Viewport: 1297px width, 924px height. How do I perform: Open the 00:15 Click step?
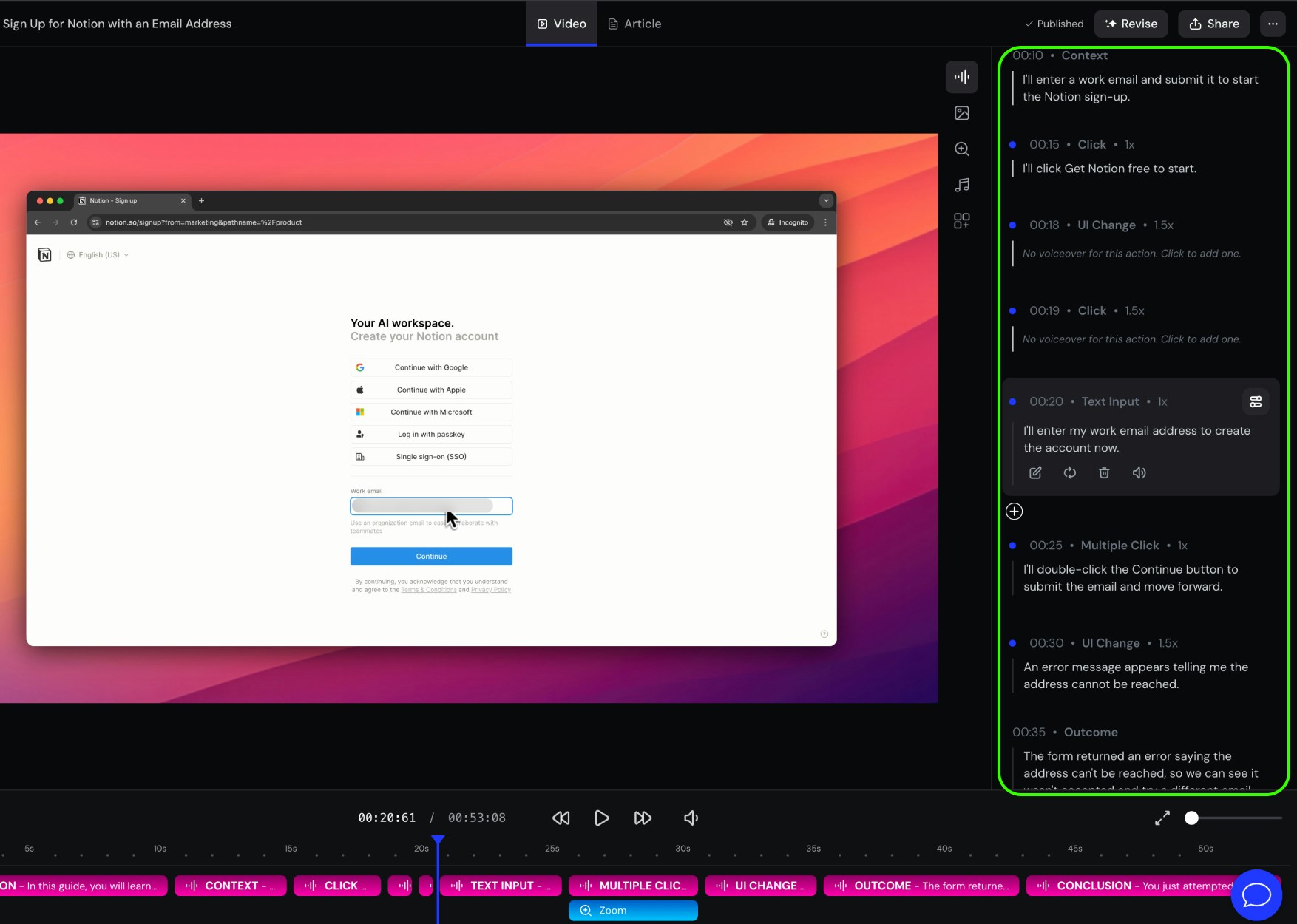(1109, 169)
